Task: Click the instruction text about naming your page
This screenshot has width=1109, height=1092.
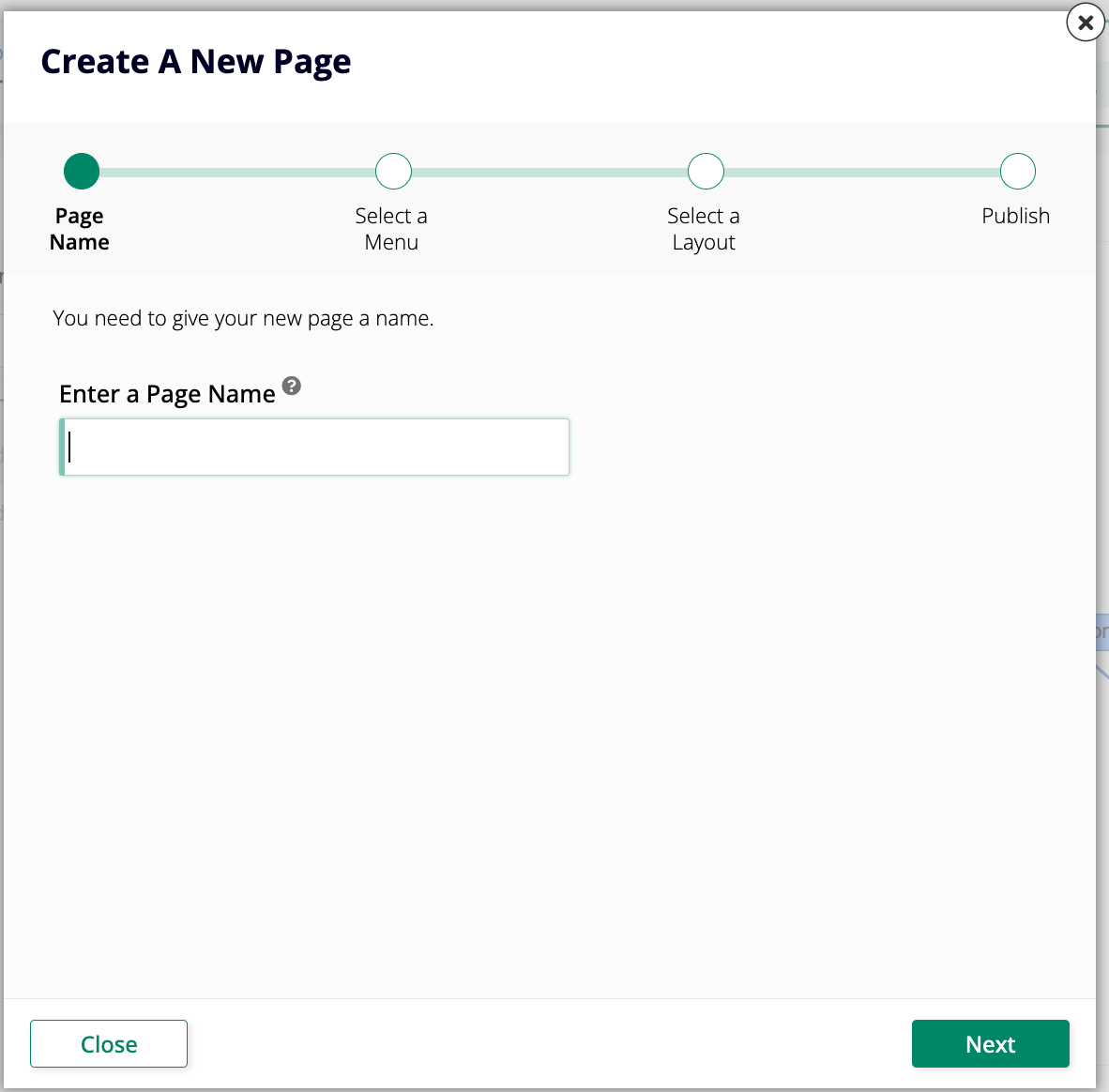Action: (x=244, y=317)
